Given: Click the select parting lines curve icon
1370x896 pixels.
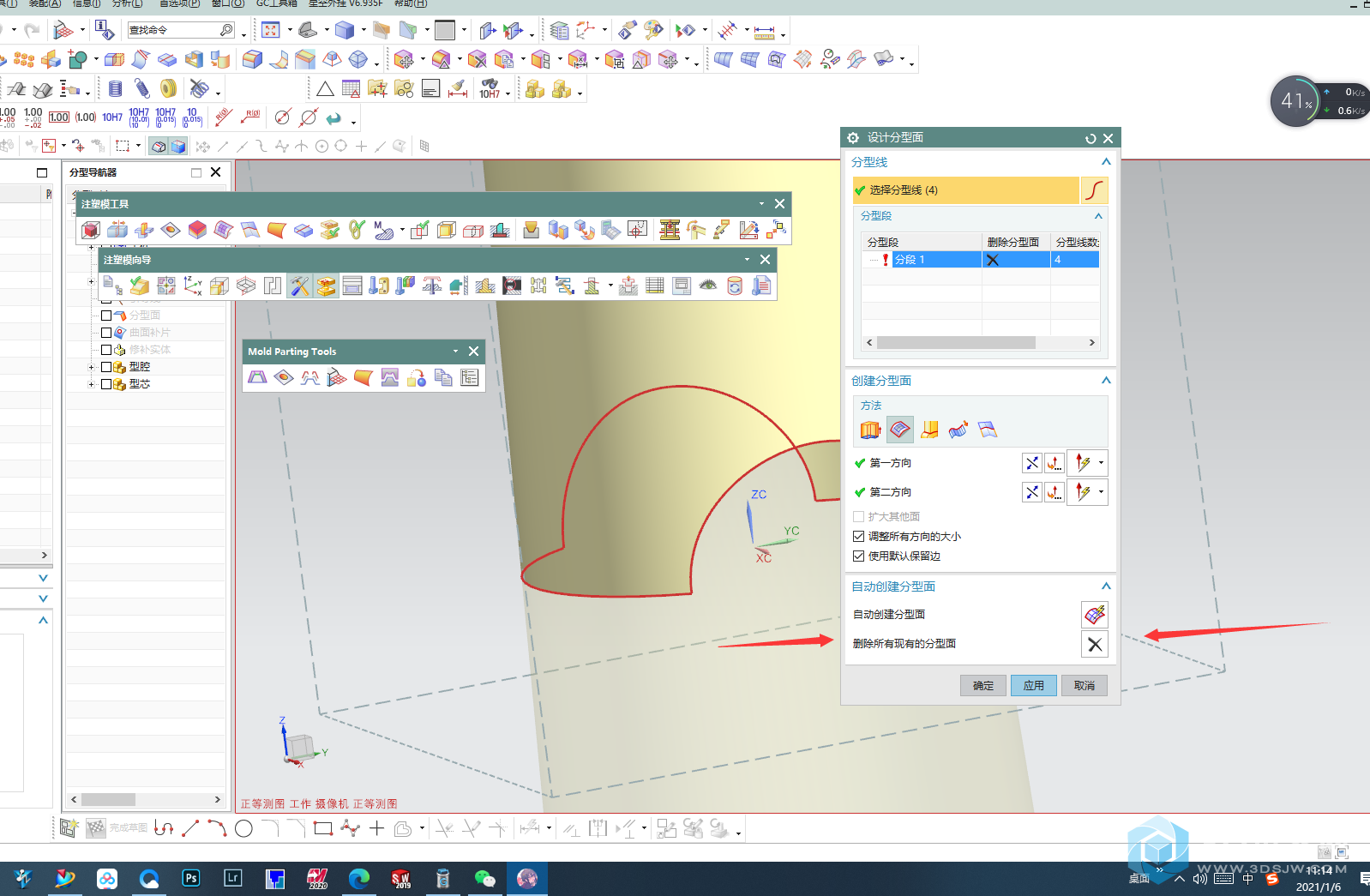Looking at the screenshot, I should tap(1094, 190).
